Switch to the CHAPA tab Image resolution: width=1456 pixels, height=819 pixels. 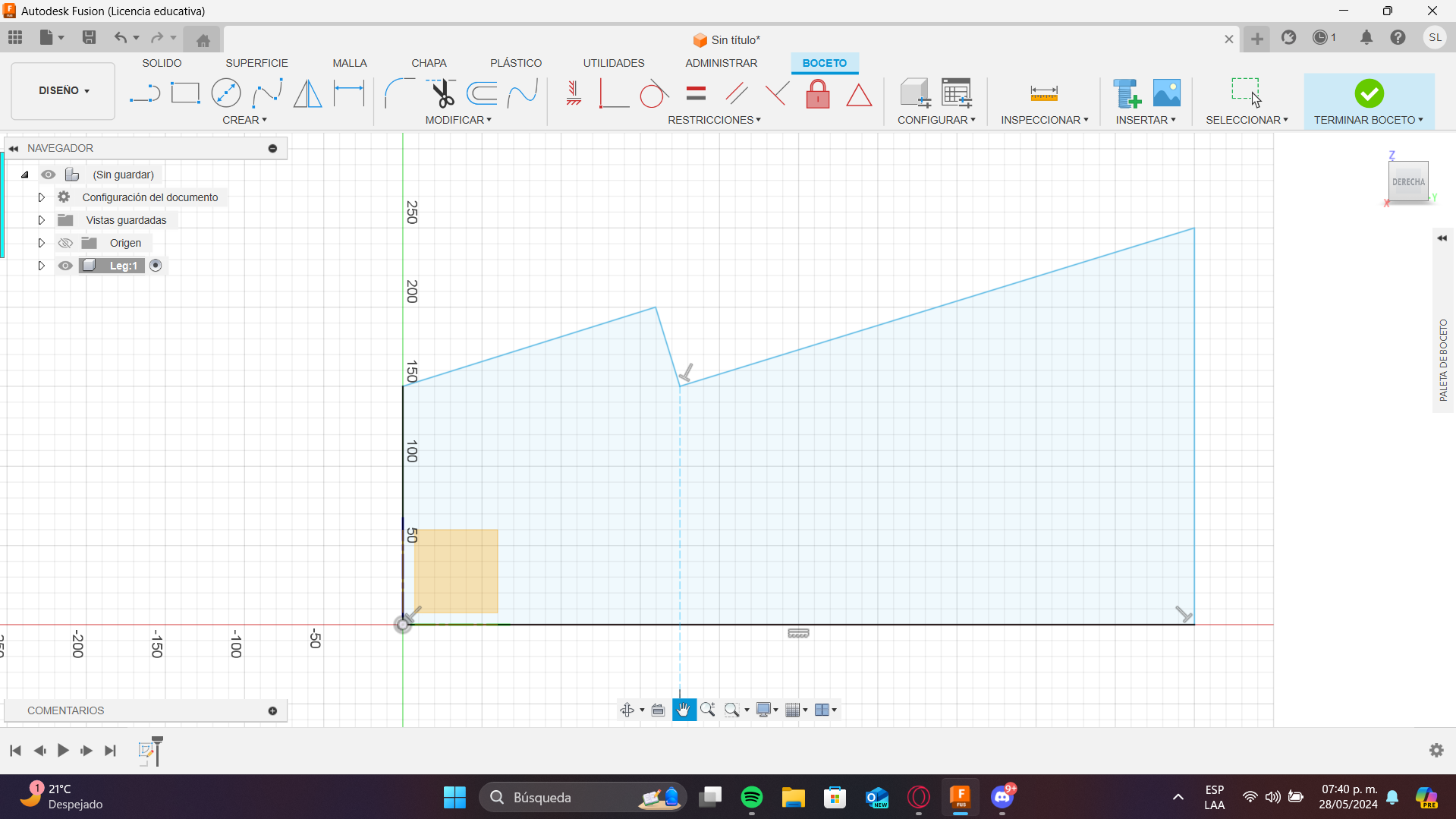429,63
